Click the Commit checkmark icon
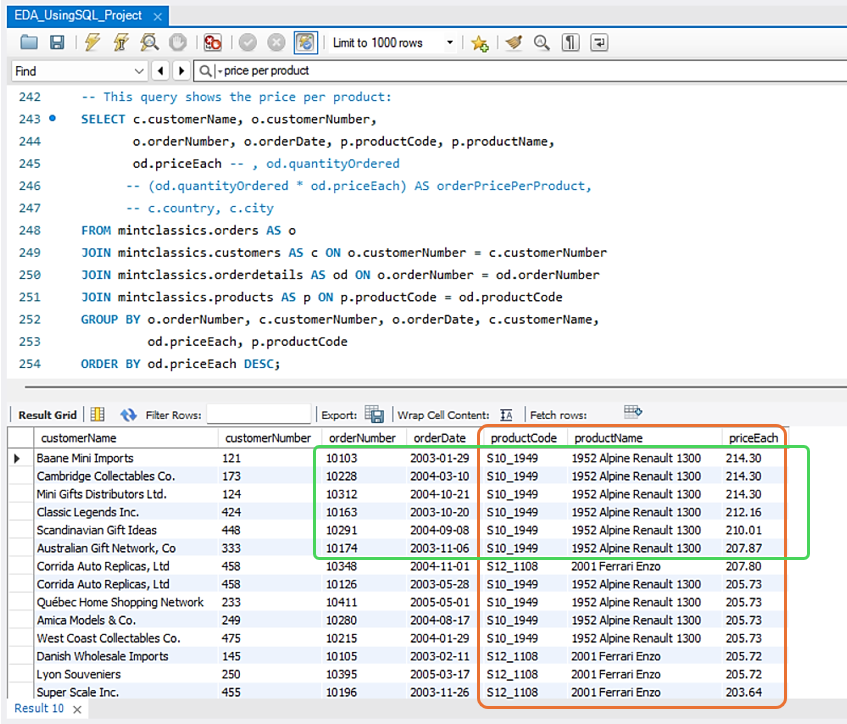This screenshot has height=724, width=847. 248,42
